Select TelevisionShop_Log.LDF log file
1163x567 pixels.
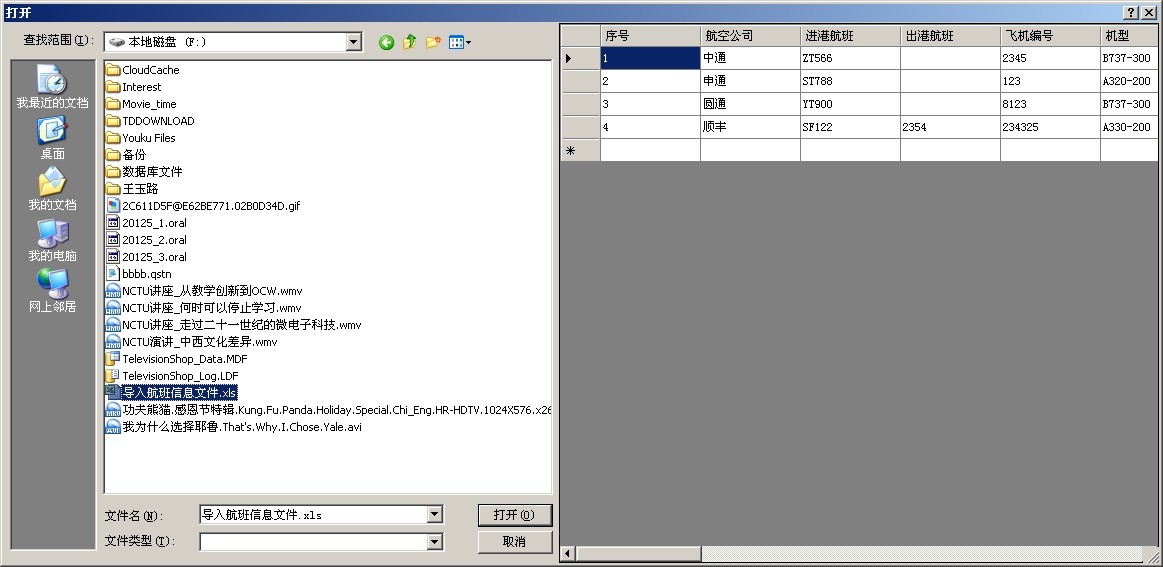[172, 376]
